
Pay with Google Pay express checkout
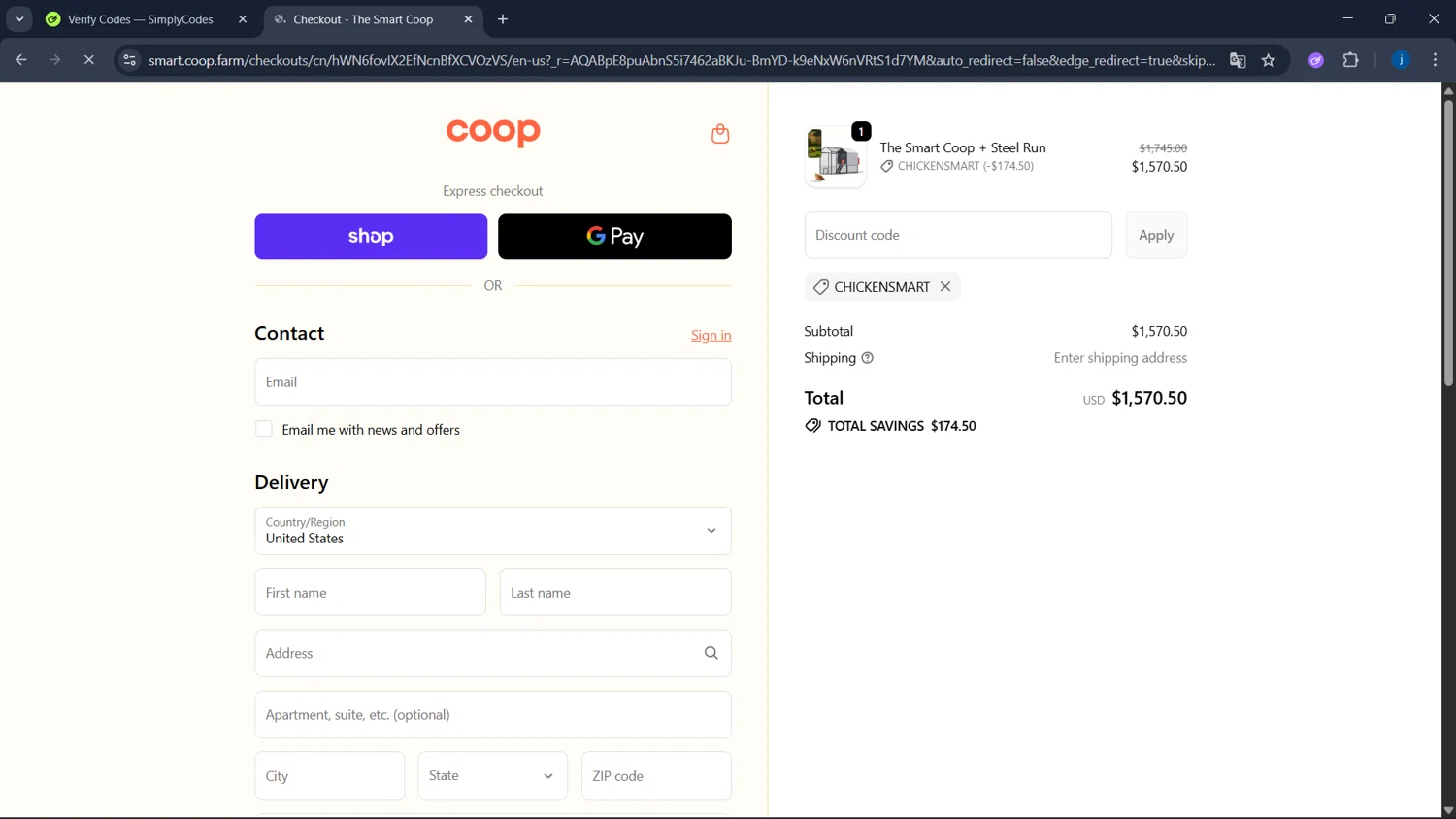pos(614,237)
